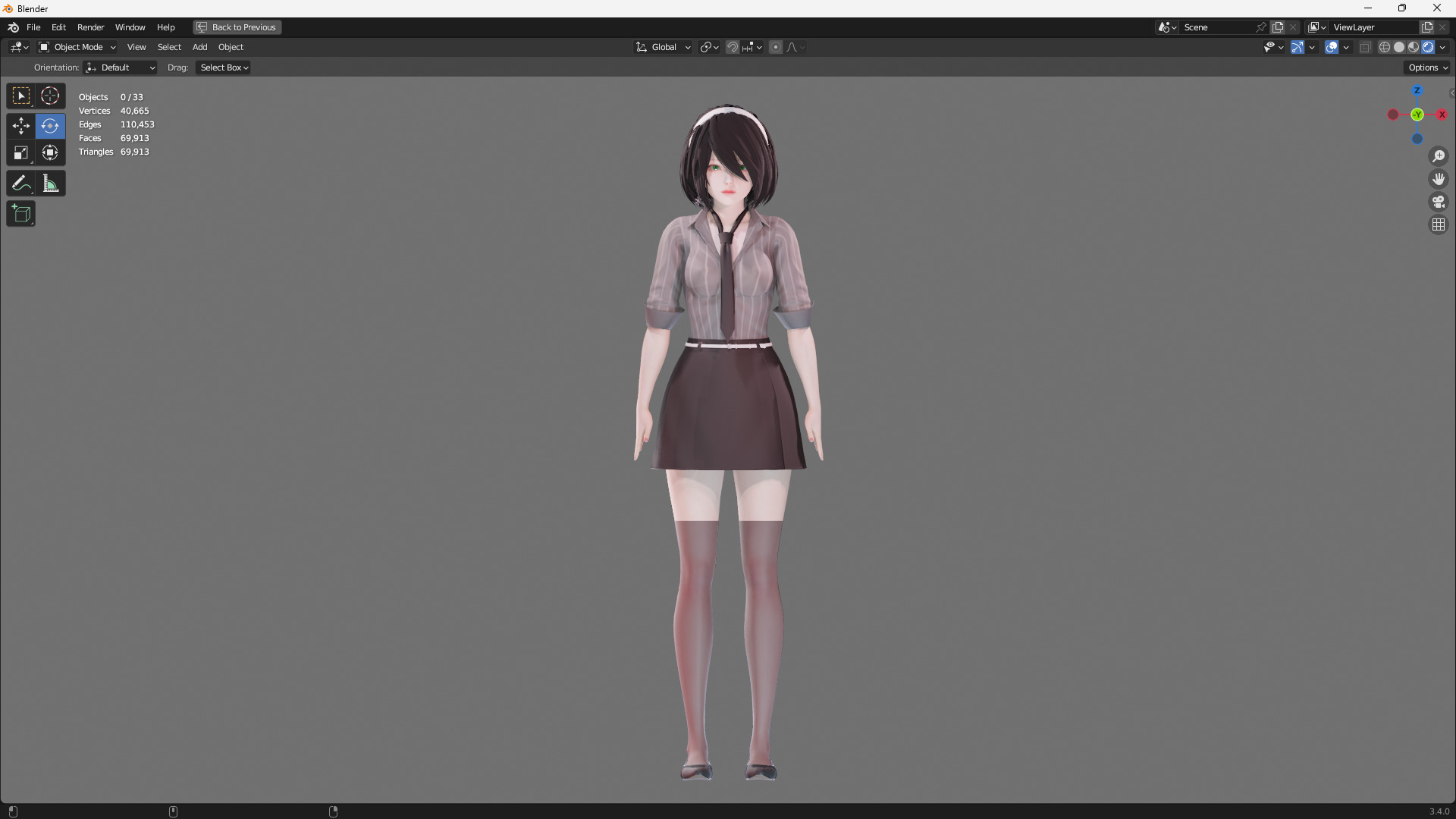
Task: Select the Scale tool
Action: [21, 153]
